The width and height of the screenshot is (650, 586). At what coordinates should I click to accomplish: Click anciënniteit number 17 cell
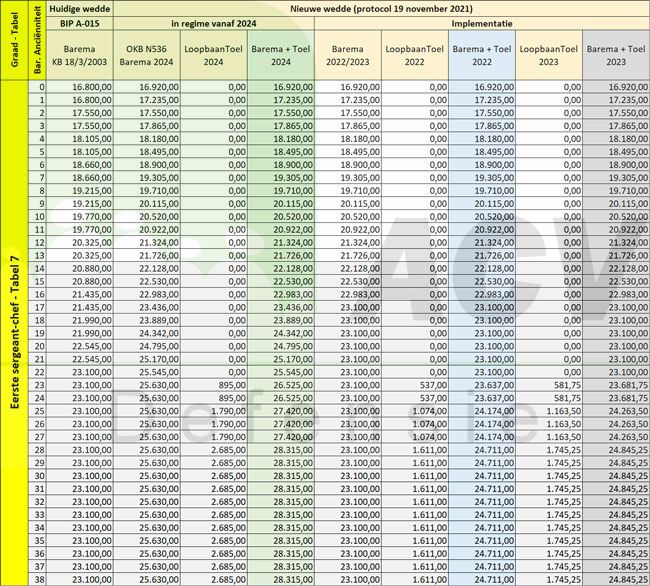tap(37, 308)
